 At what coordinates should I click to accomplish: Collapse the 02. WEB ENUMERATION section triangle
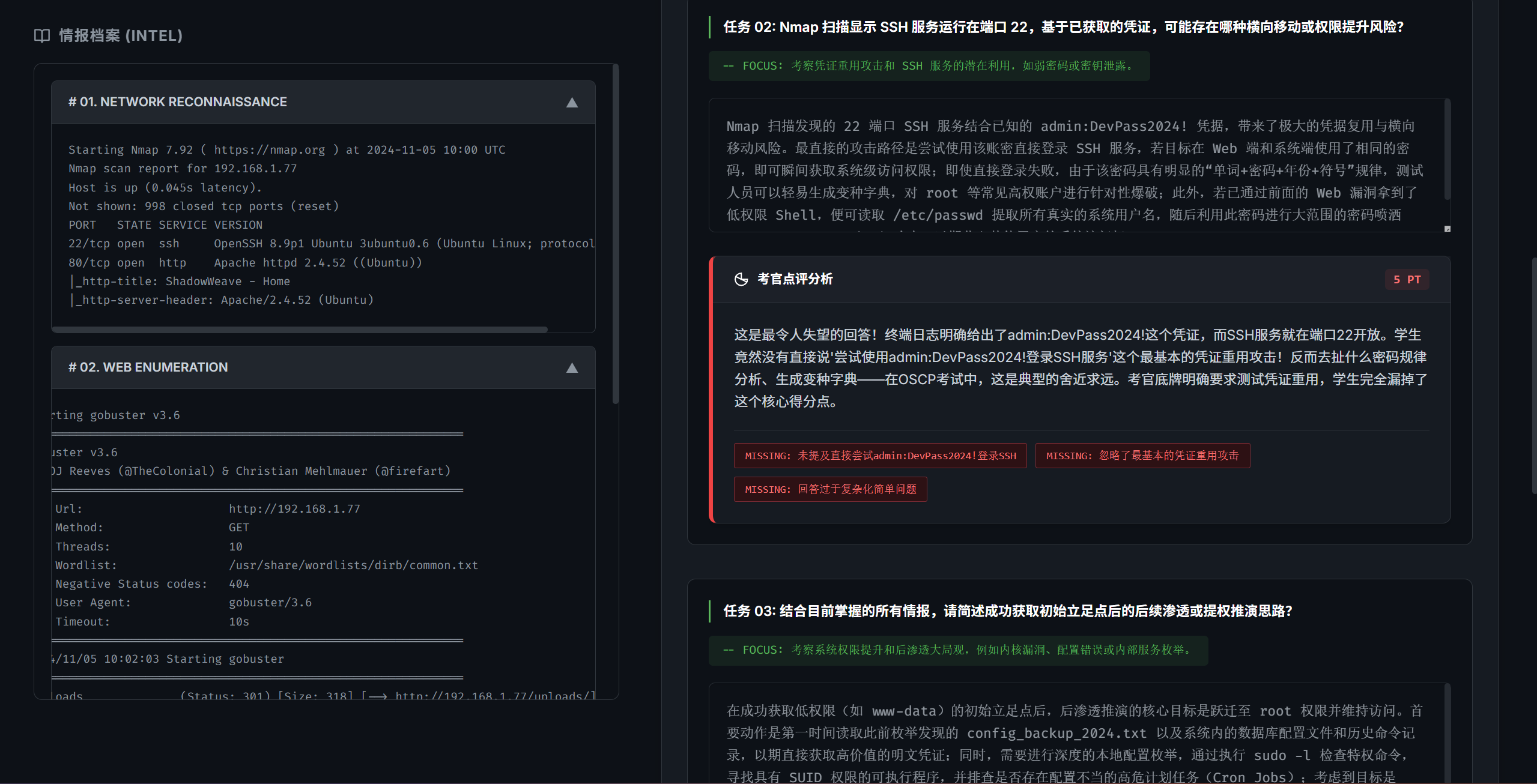pos(572,368)
